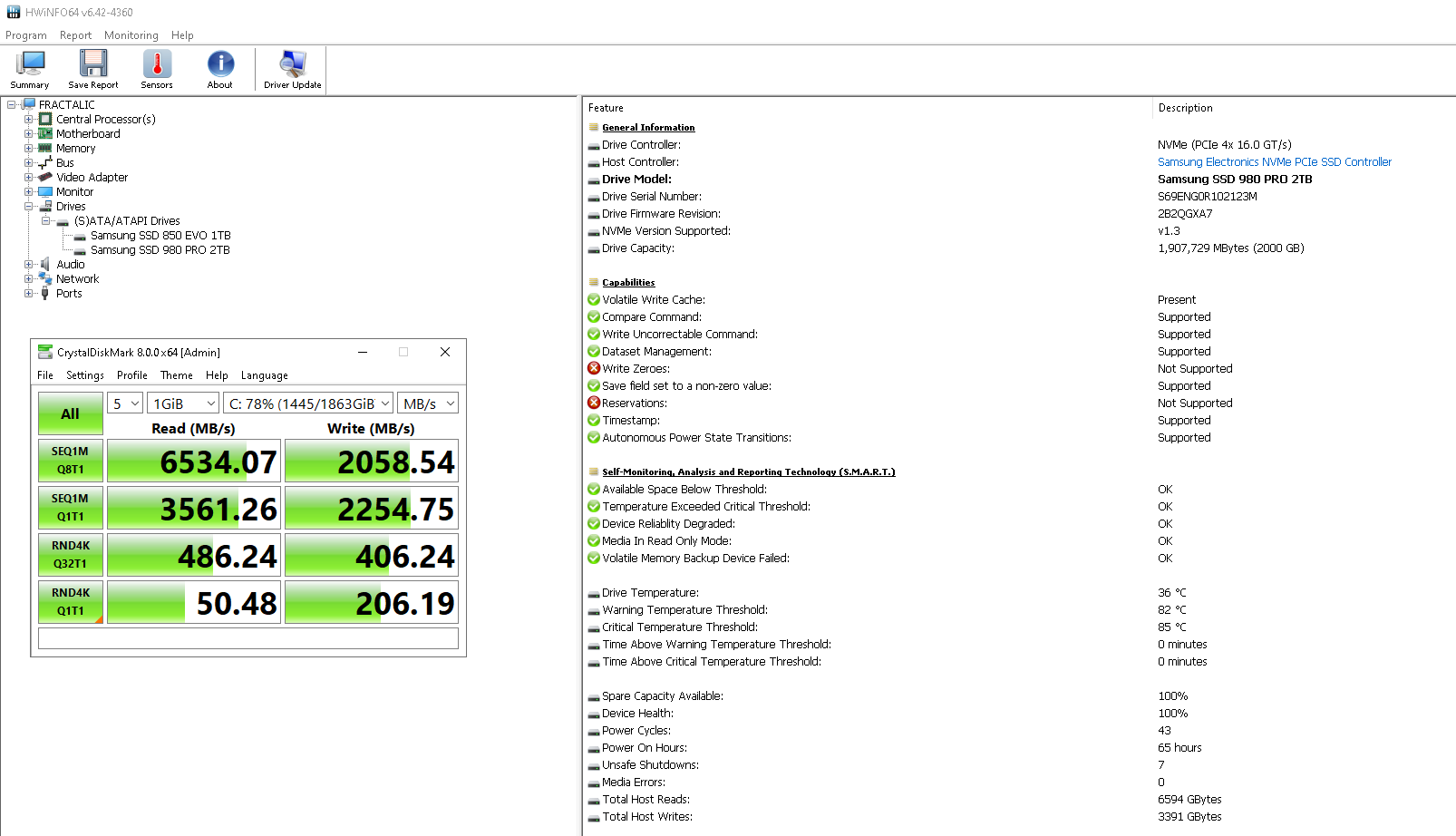Click the Memory module icon

point(45,148)
